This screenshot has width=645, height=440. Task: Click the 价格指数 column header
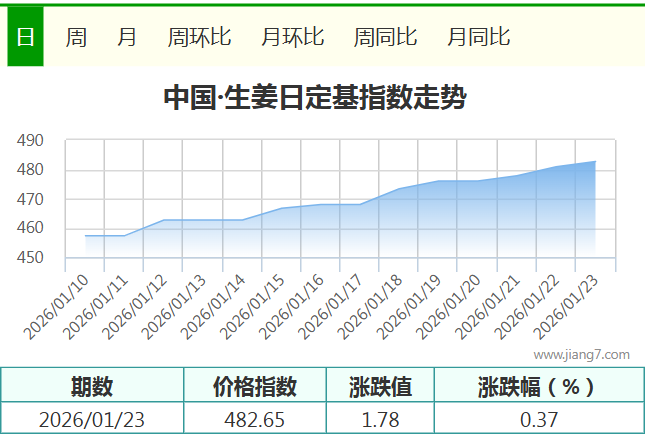255,386
